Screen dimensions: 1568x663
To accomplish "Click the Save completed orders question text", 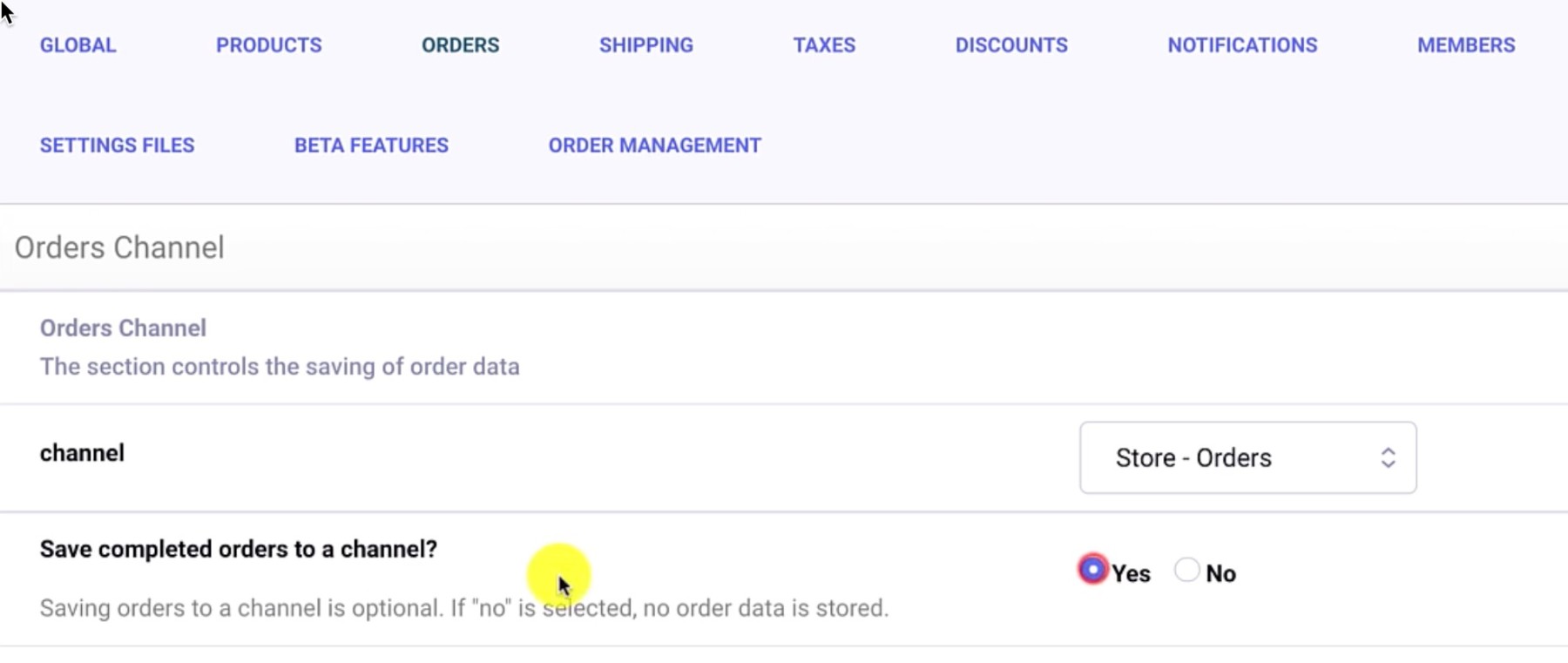I will (238, 549).
